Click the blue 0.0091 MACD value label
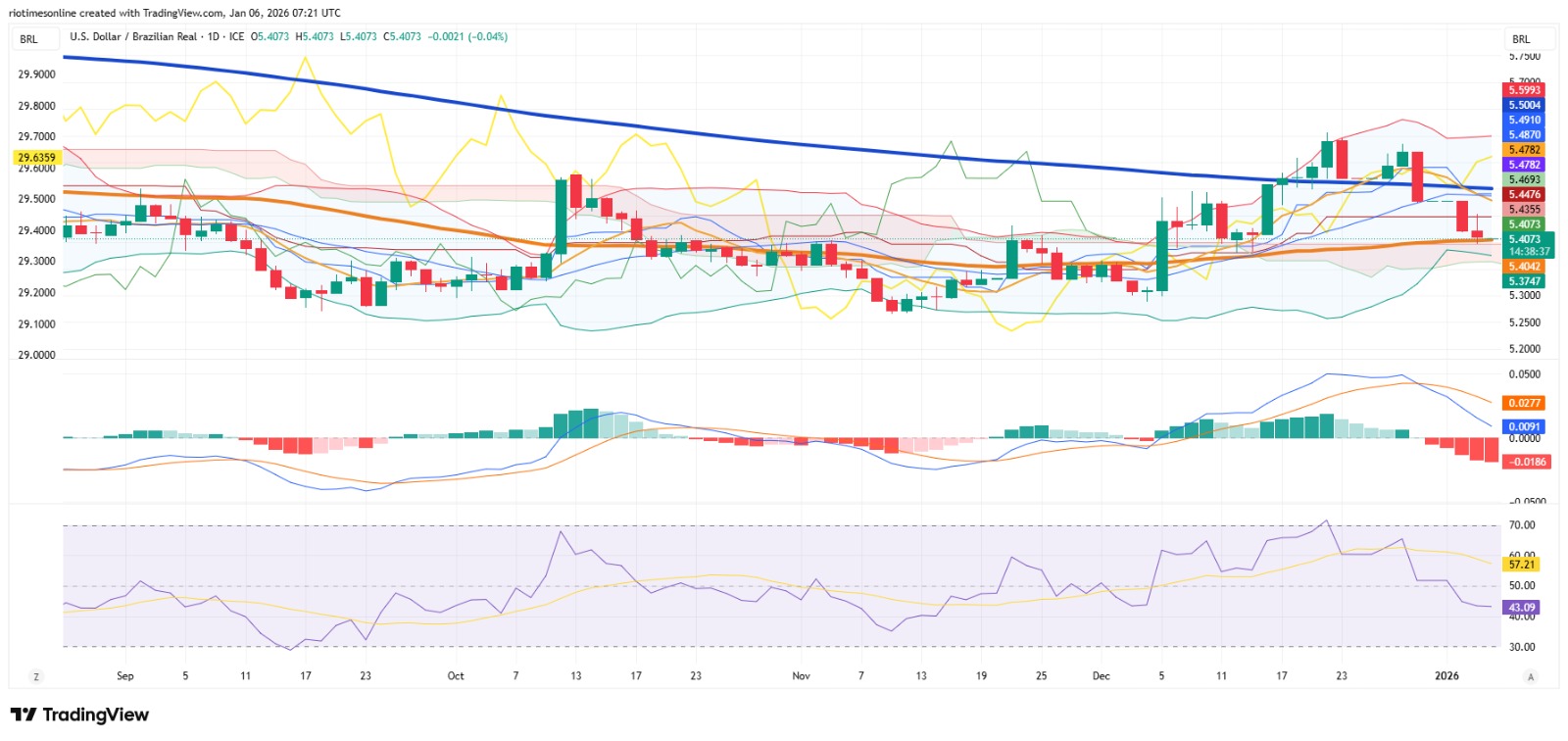The height and width of the screenshot is (741, 1568). point(1524,426)
